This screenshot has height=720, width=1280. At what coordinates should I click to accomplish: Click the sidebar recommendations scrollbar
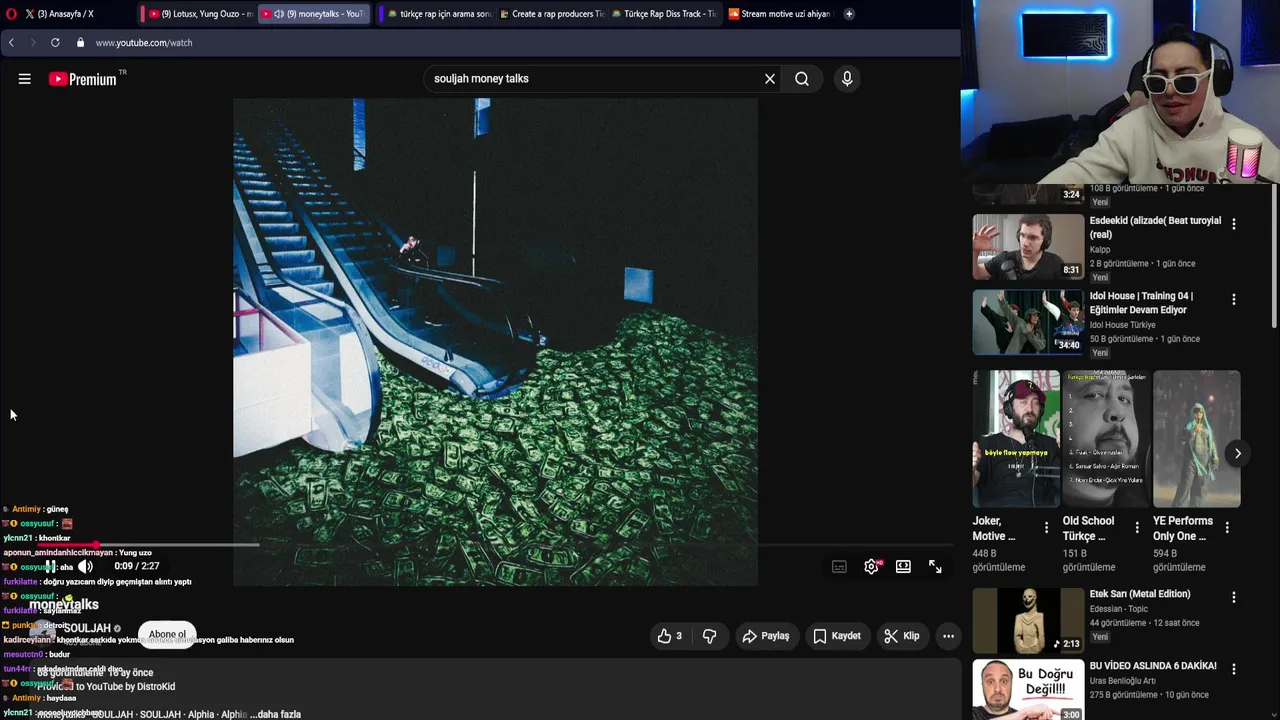coord(1274,256)
